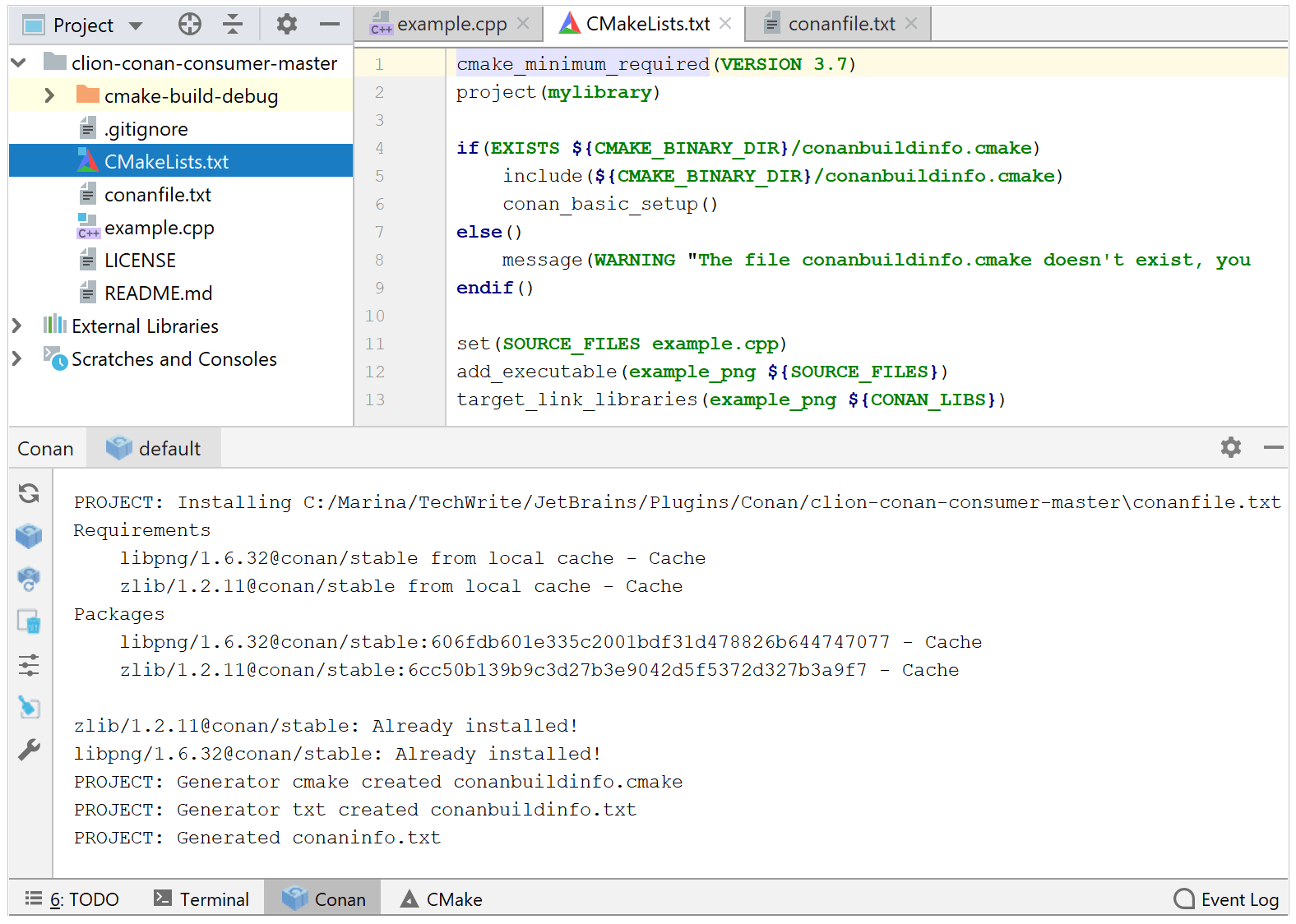Click the Conan update-and-install cube icon

click(29, 579)
